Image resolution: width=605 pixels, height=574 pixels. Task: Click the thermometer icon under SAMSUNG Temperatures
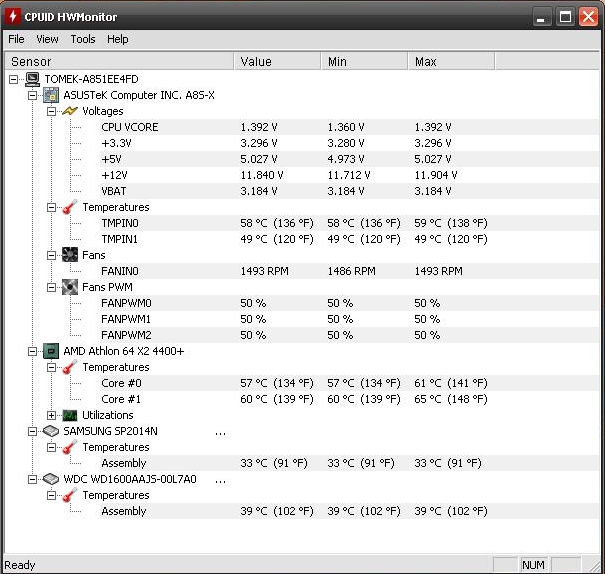[x=69, y=447]
